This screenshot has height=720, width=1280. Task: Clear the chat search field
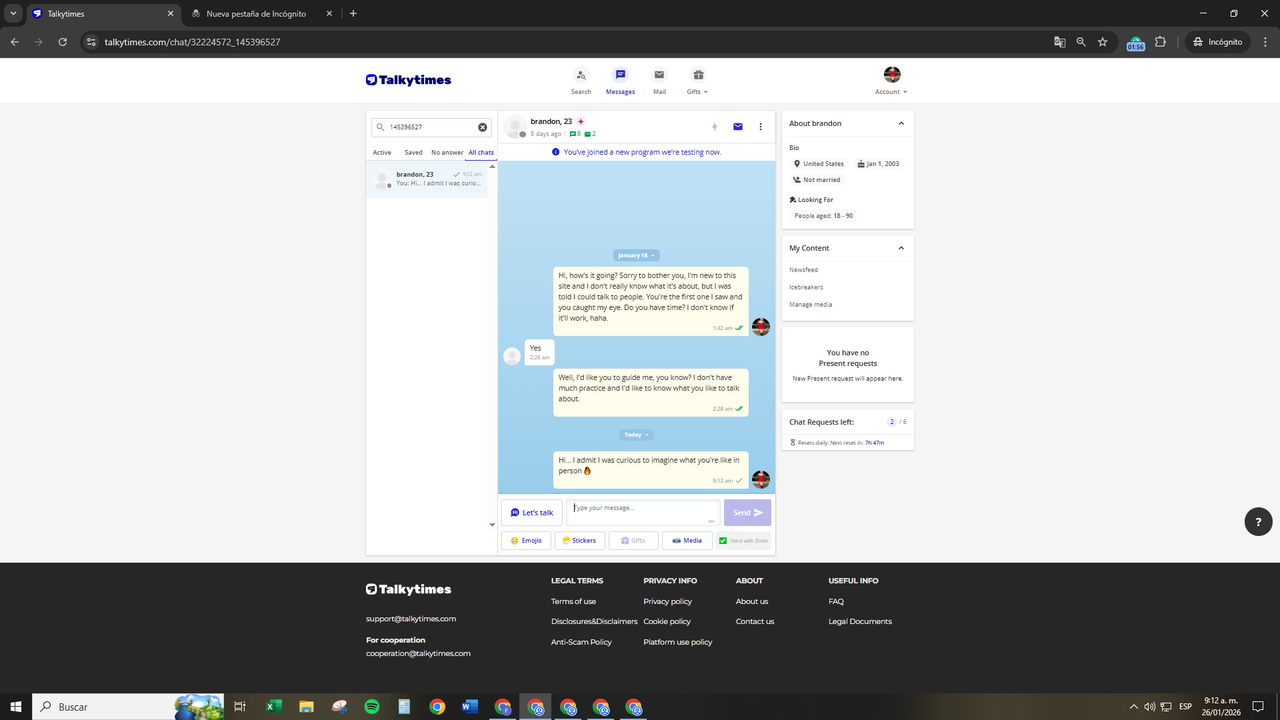482,127
